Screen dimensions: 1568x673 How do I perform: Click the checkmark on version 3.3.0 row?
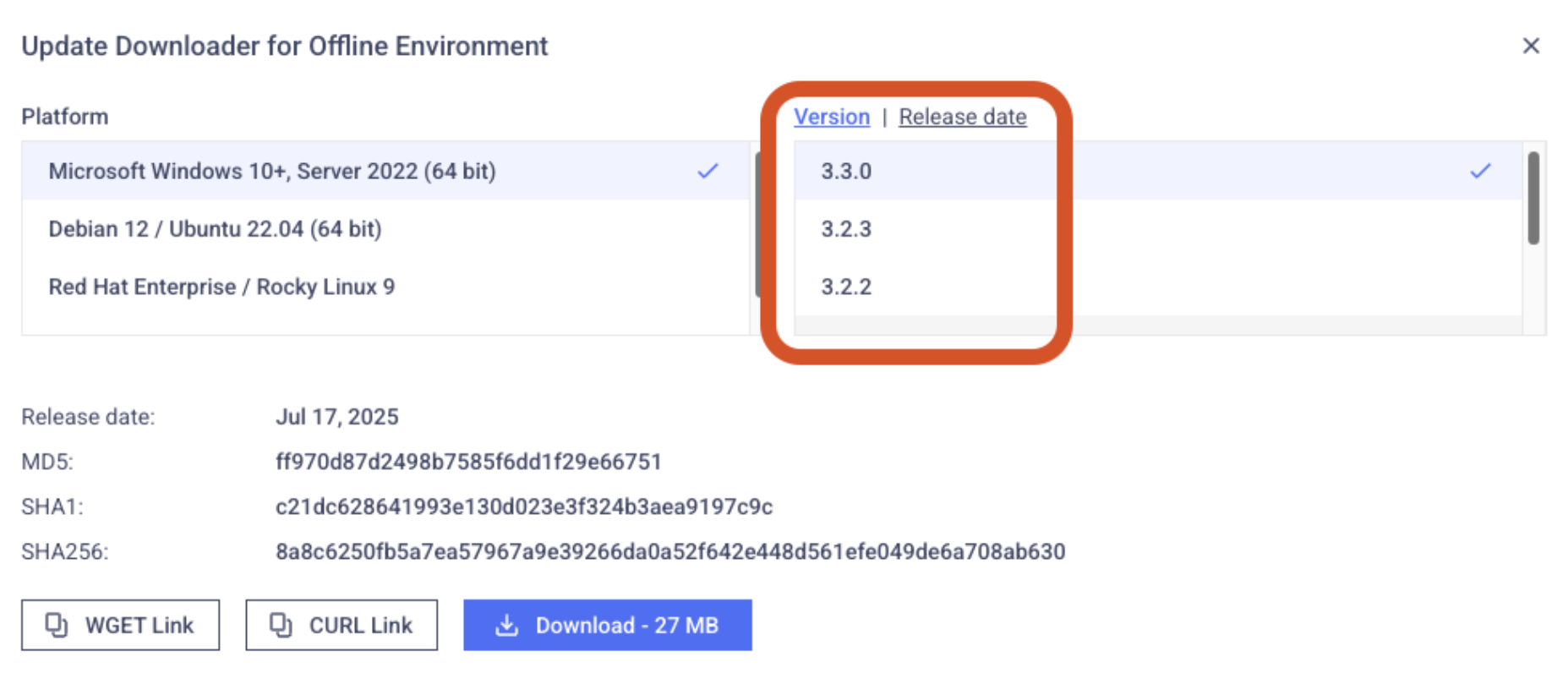point(1480,171)
